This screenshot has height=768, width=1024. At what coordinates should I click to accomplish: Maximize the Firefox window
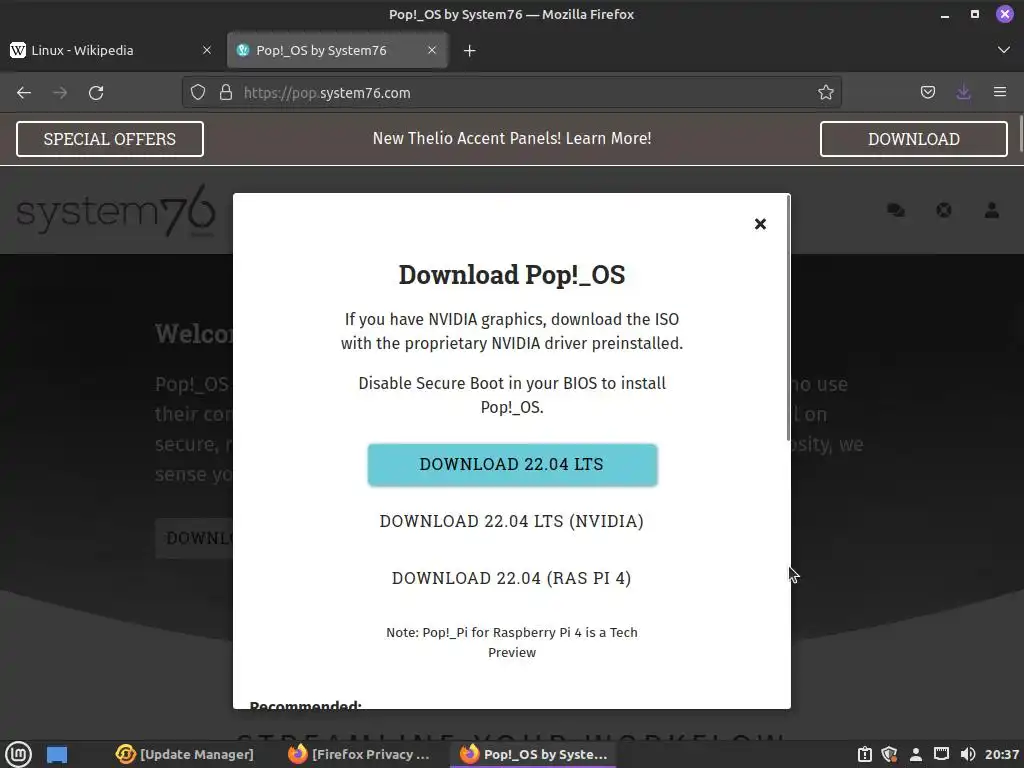[974, 14]
